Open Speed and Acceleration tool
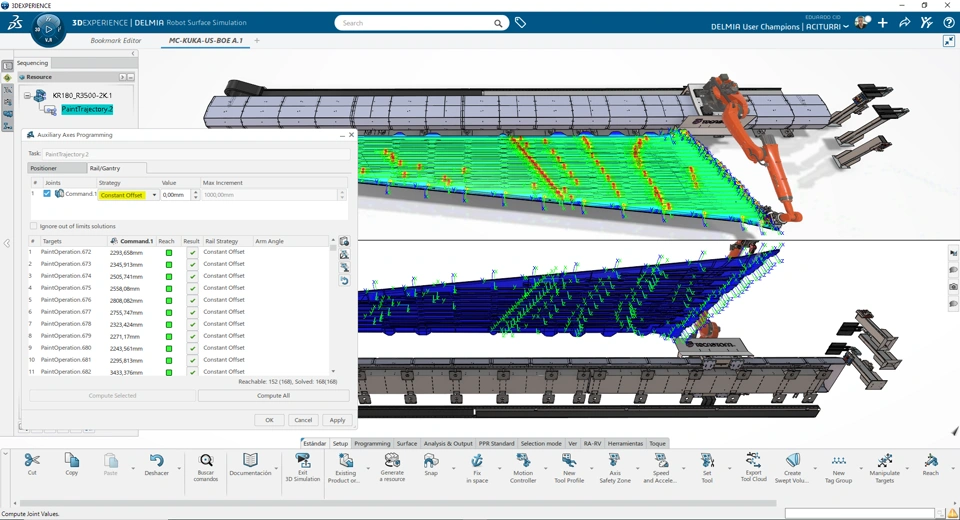Image resolution: width=960 pixels, height=520 pixels. click(x=661, y=461)
